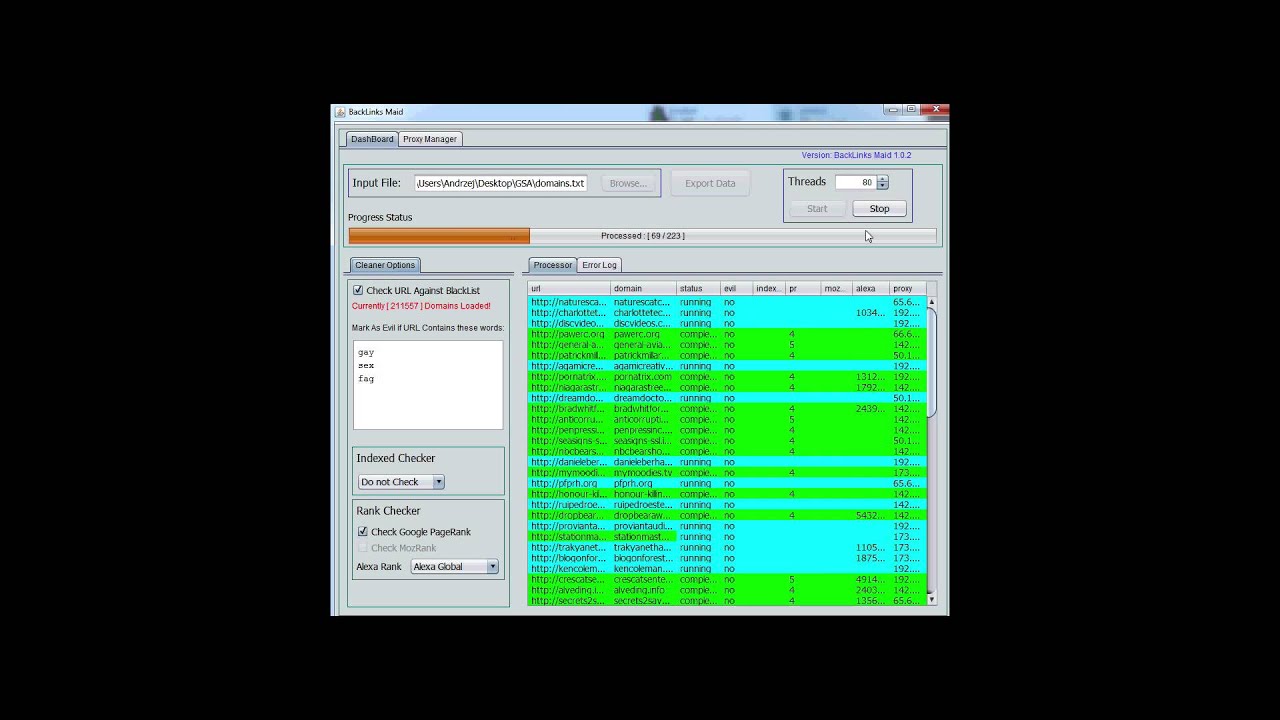Sort by the domain column header
This screenshot has width=1280, height=720.
643,289
